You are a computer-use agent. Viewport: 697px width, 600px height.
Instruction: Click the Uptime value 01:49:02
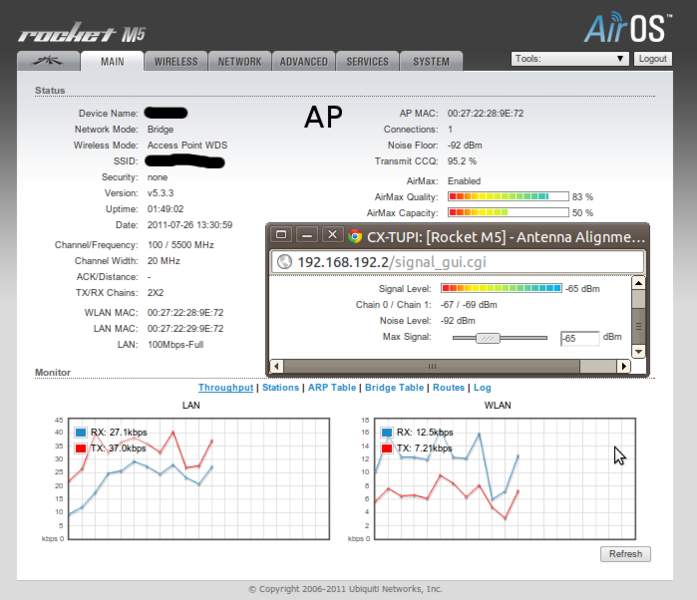(165, 209)
